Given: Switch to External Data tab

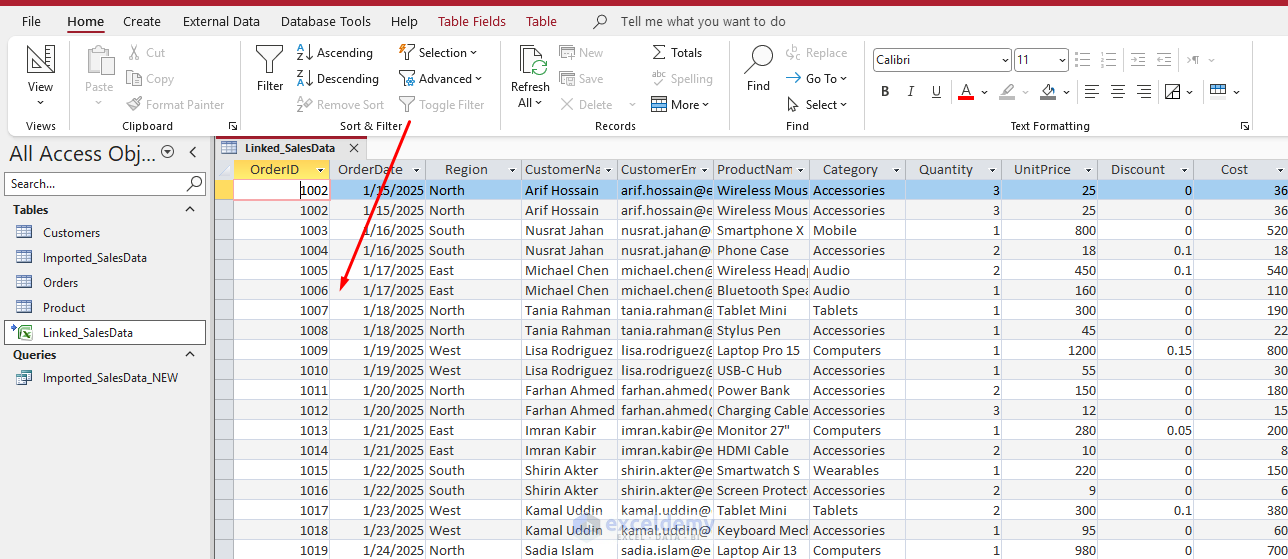Looking at the screenshot, I should (221, 21).
